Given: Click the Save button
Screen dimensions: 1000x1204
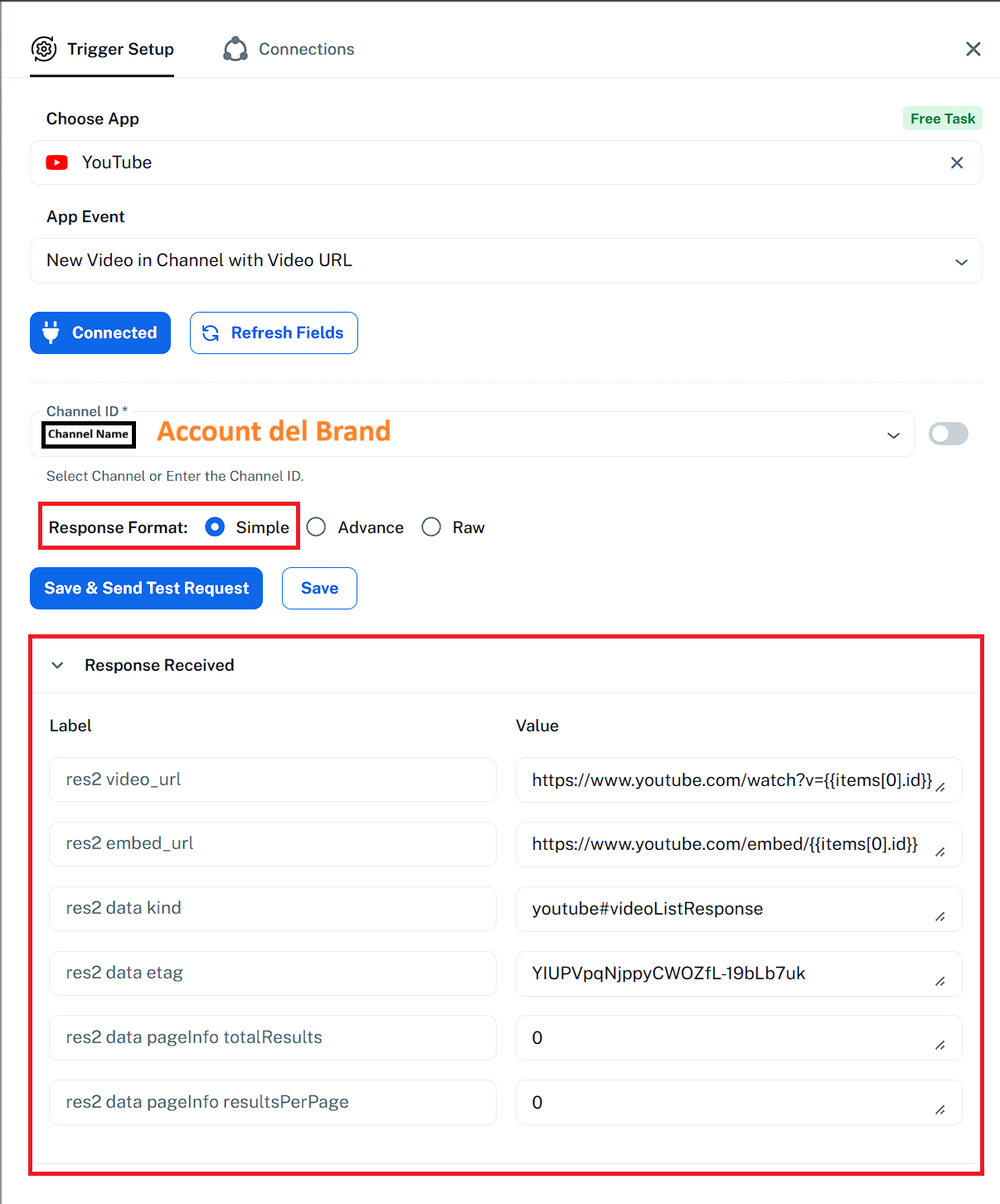Looking at the screenshot, I should click(x=319, y=588).
